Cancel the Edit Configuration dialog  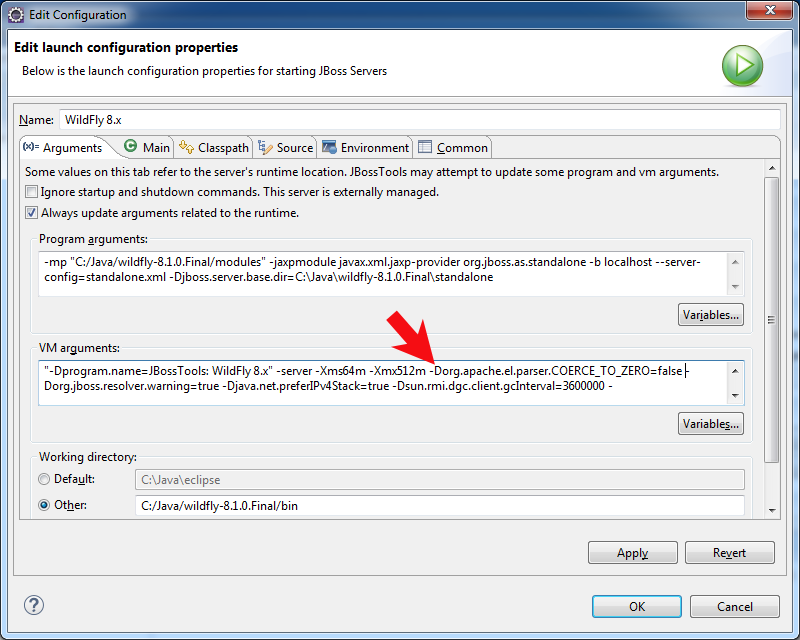(735, 606)
